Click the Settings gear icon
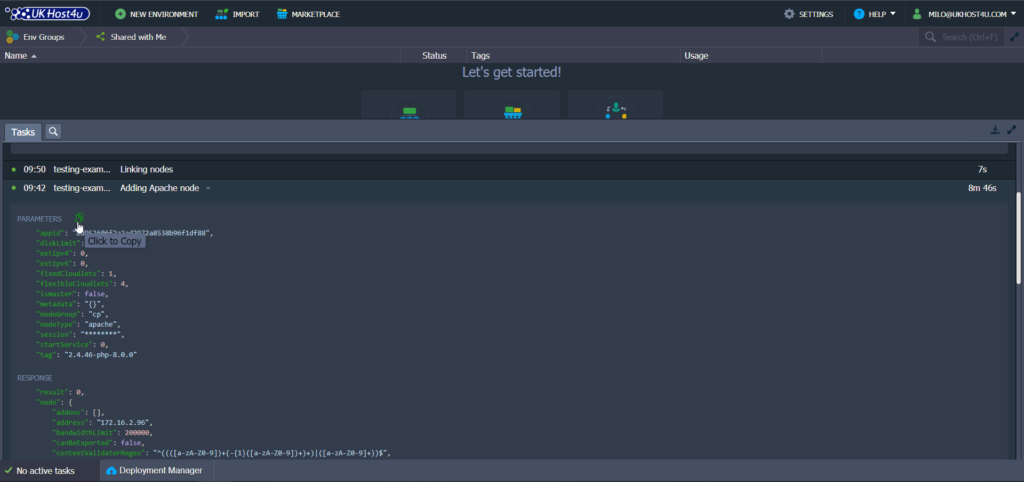Screen dimensions: 1024x482 click(790, 14)
